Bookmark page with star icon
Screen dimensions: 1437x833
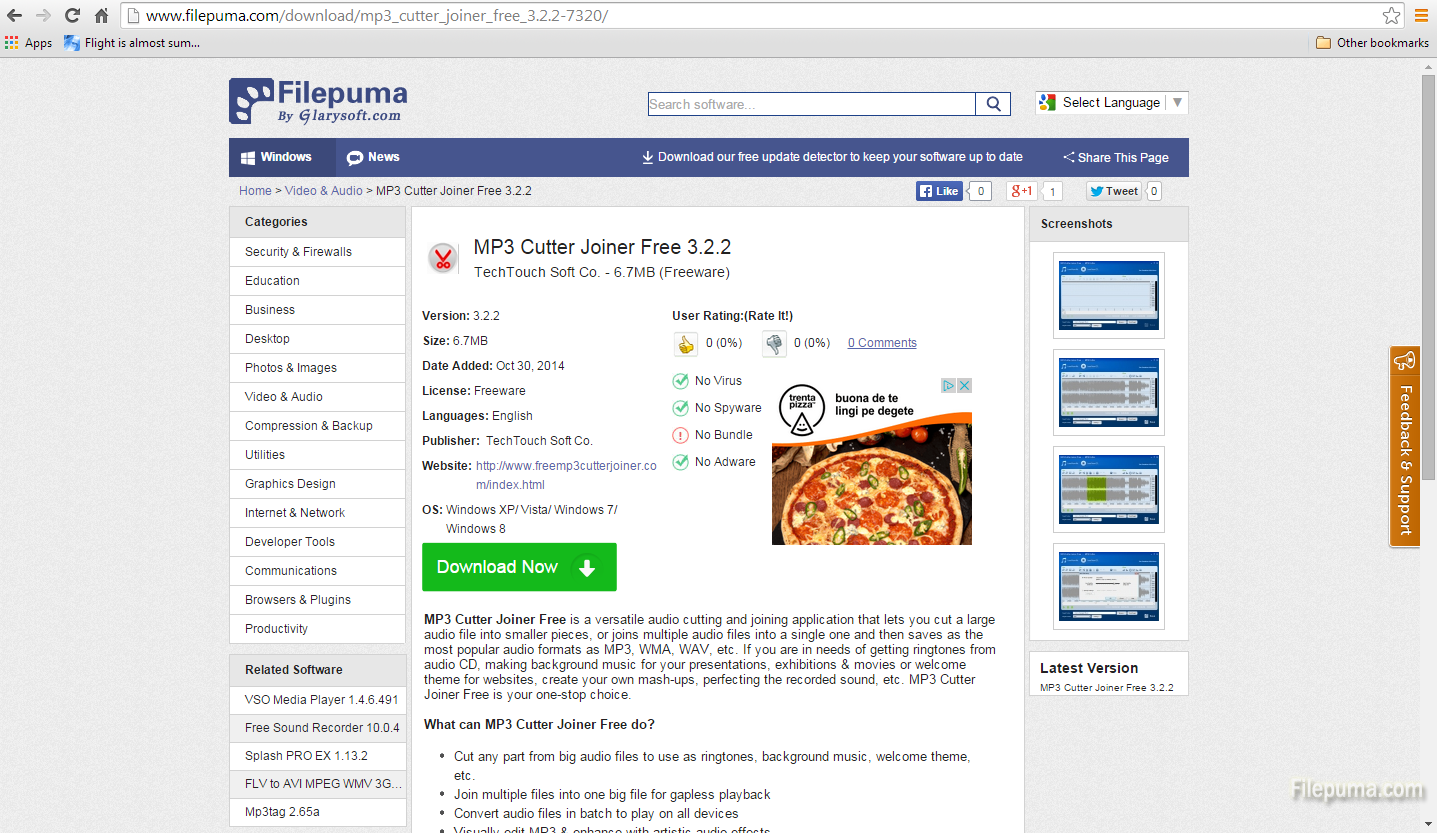[1391, 16]
